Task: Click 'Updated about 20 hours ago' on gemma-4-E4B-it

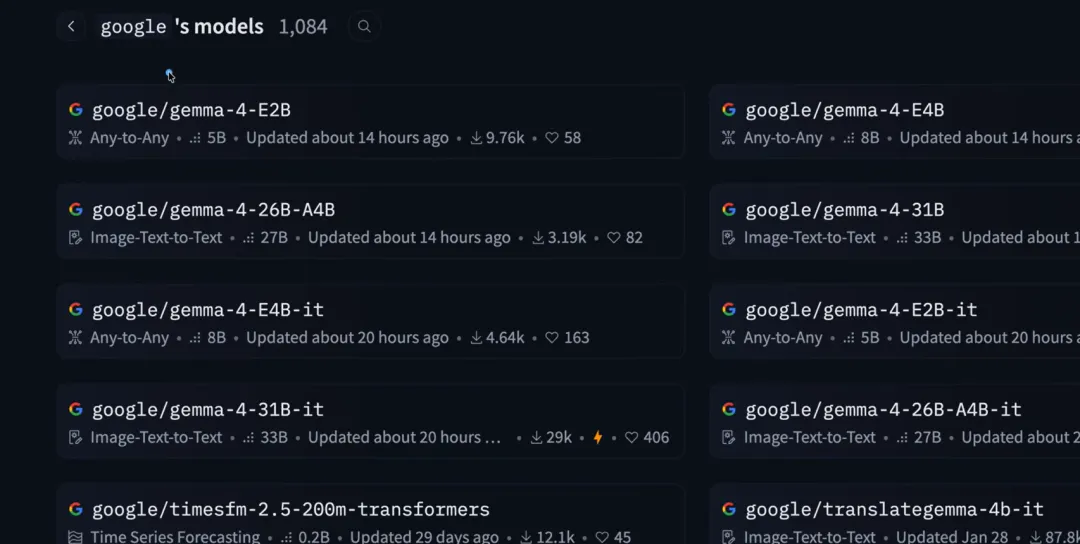Action: [347, 337]
